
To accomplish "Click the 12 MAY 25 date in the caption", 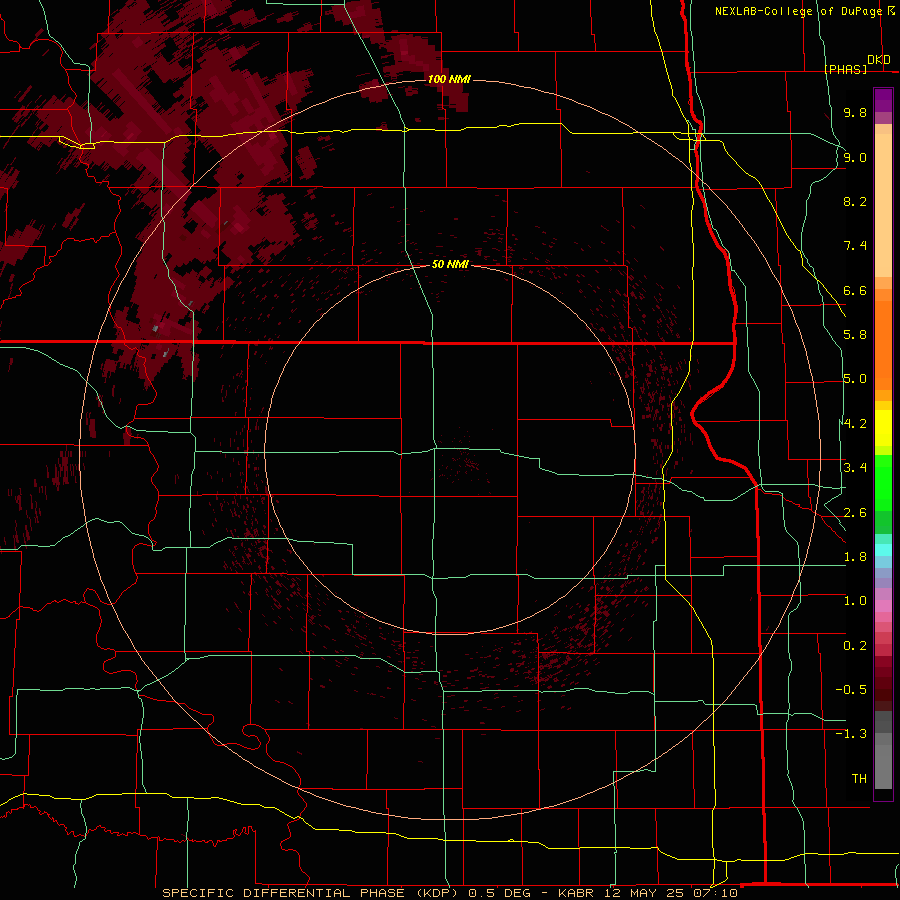I will (x=643, y=893).
